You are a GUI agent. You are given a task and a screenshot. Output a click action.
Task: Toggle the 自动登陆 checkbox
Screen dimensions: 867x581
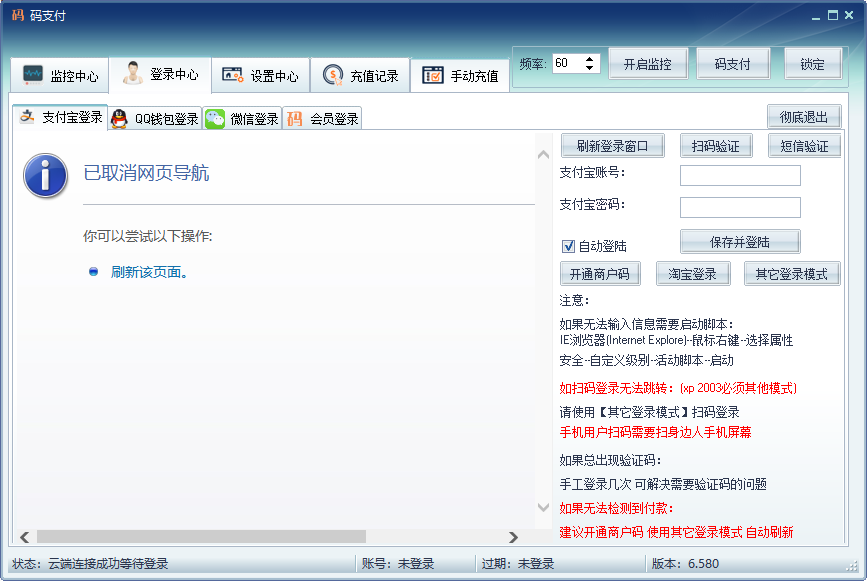(x=568, y=246)
